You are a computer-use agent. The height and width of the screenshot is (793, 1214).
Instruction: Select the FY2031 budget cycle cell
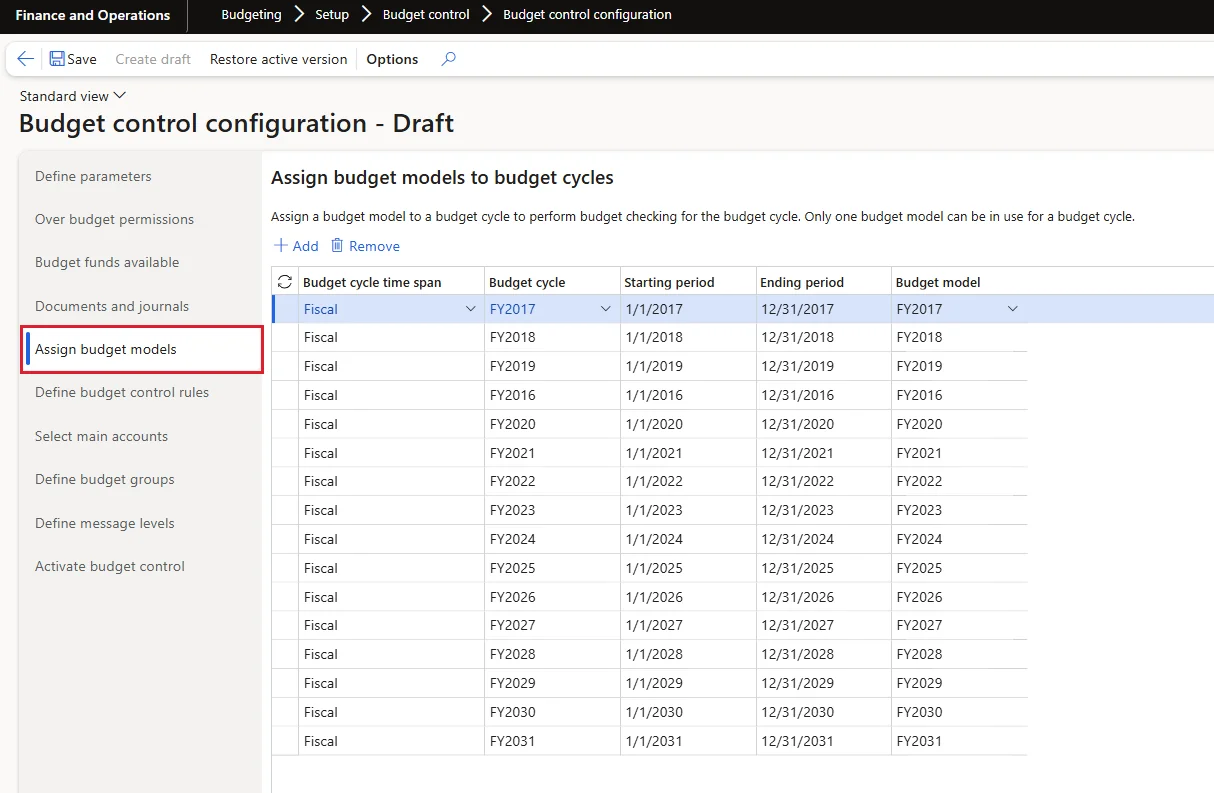(552, 741)
